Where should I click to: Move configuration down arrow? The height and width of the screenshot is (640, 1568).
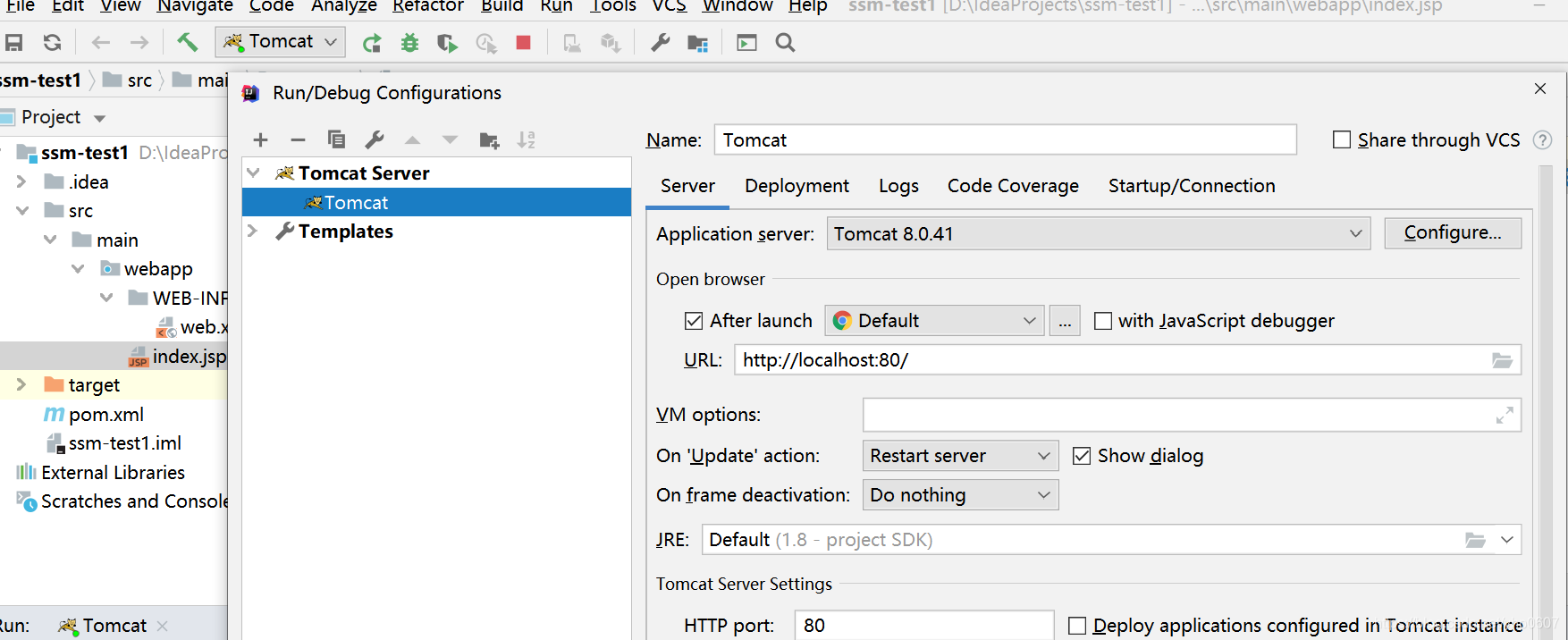click(x=450, y=139)
